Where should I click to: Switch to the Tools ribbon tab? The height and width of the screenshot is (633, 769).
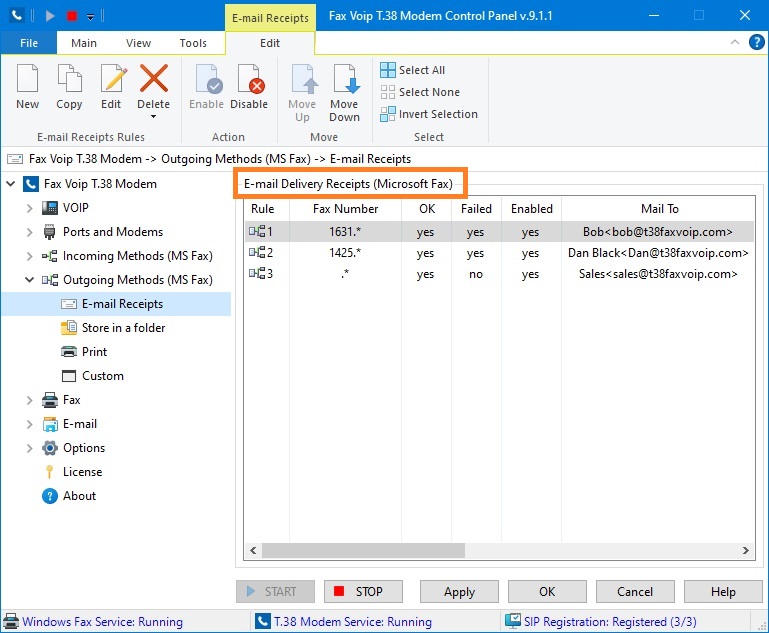193,43
